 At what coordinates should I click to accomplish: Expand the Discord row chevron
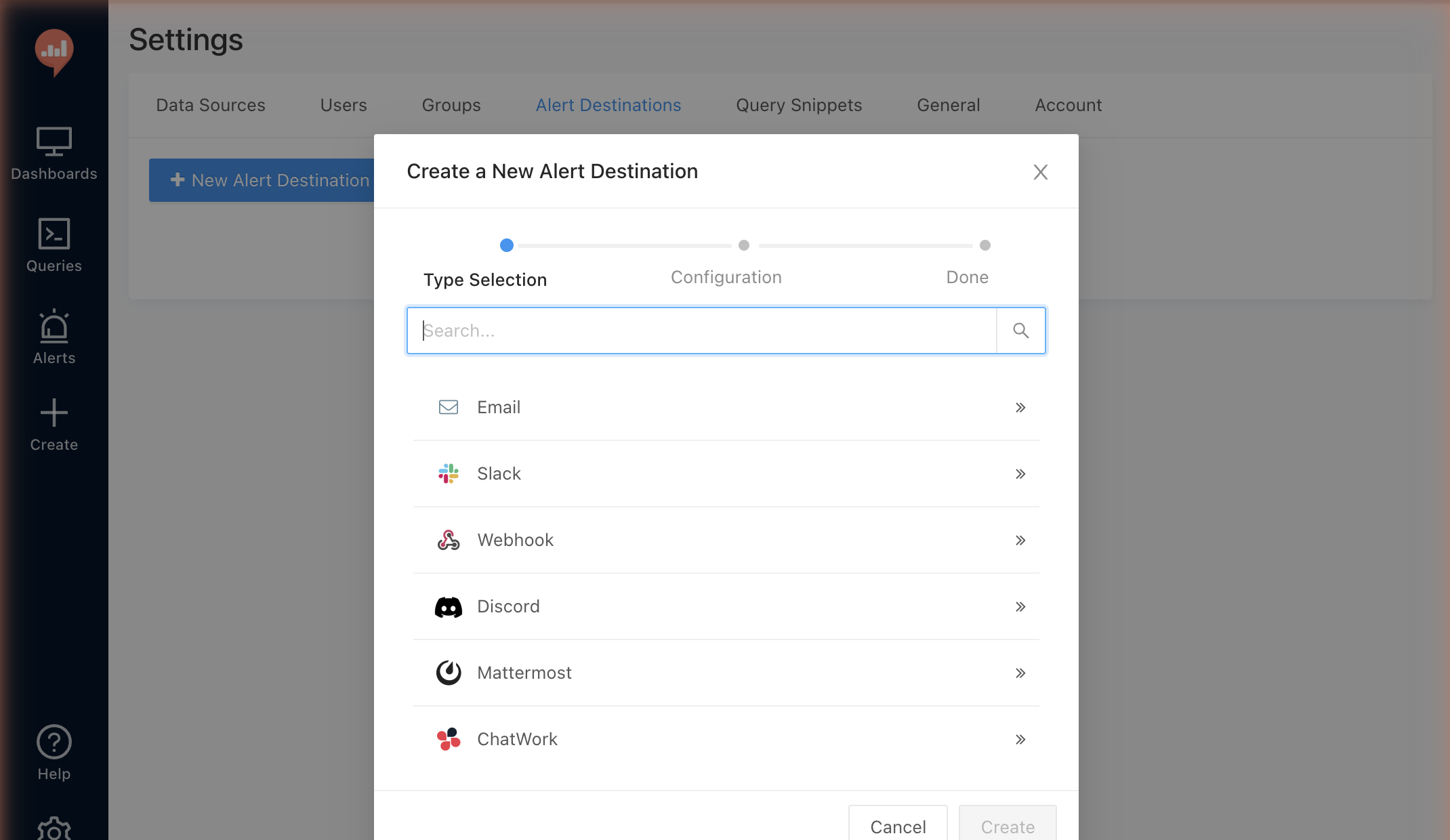tap(1020, 606)
